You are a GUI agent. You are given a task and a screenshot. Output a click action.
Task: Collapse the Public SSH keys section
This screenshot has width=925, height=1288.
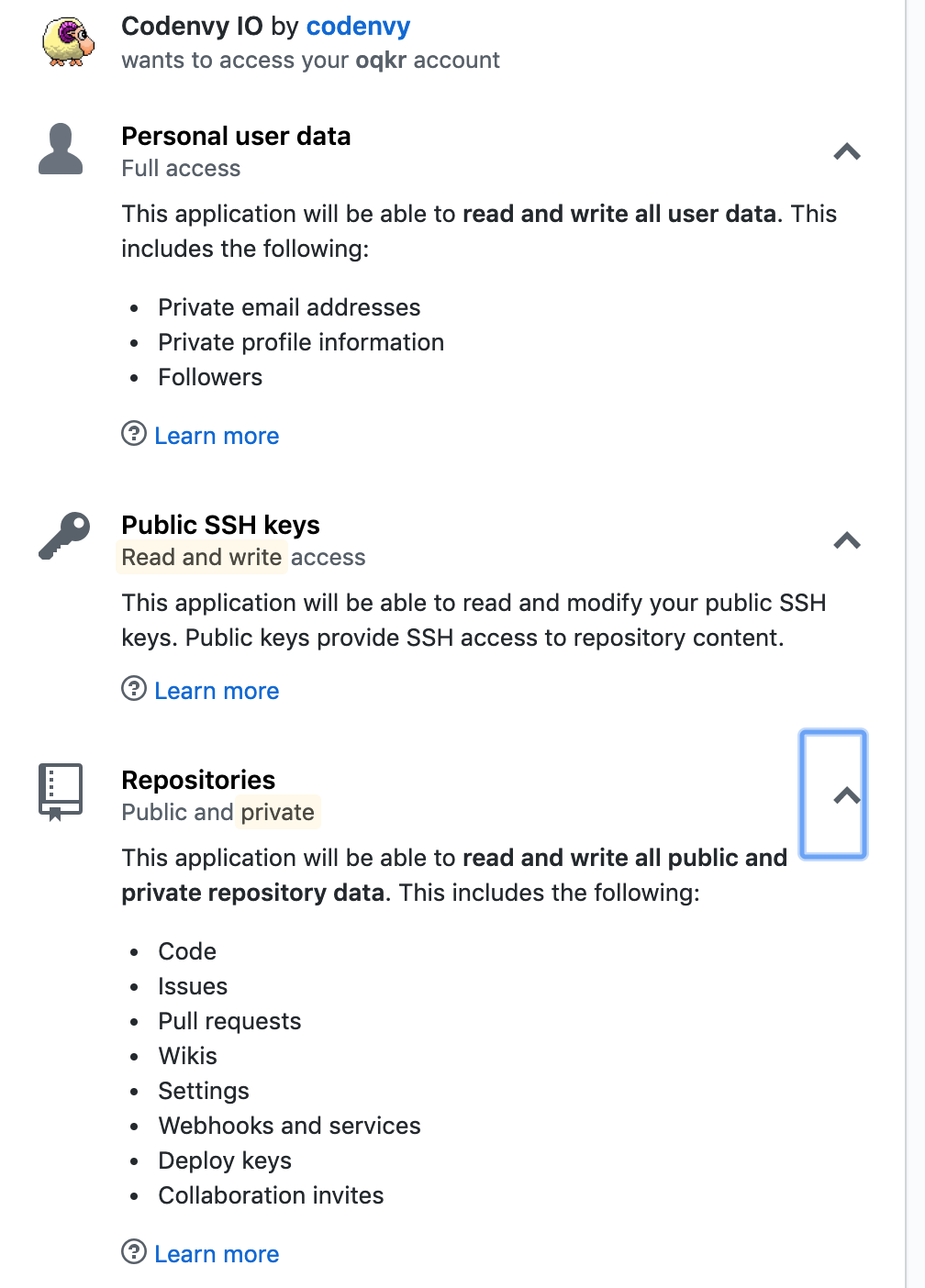[x=846, y=540]
